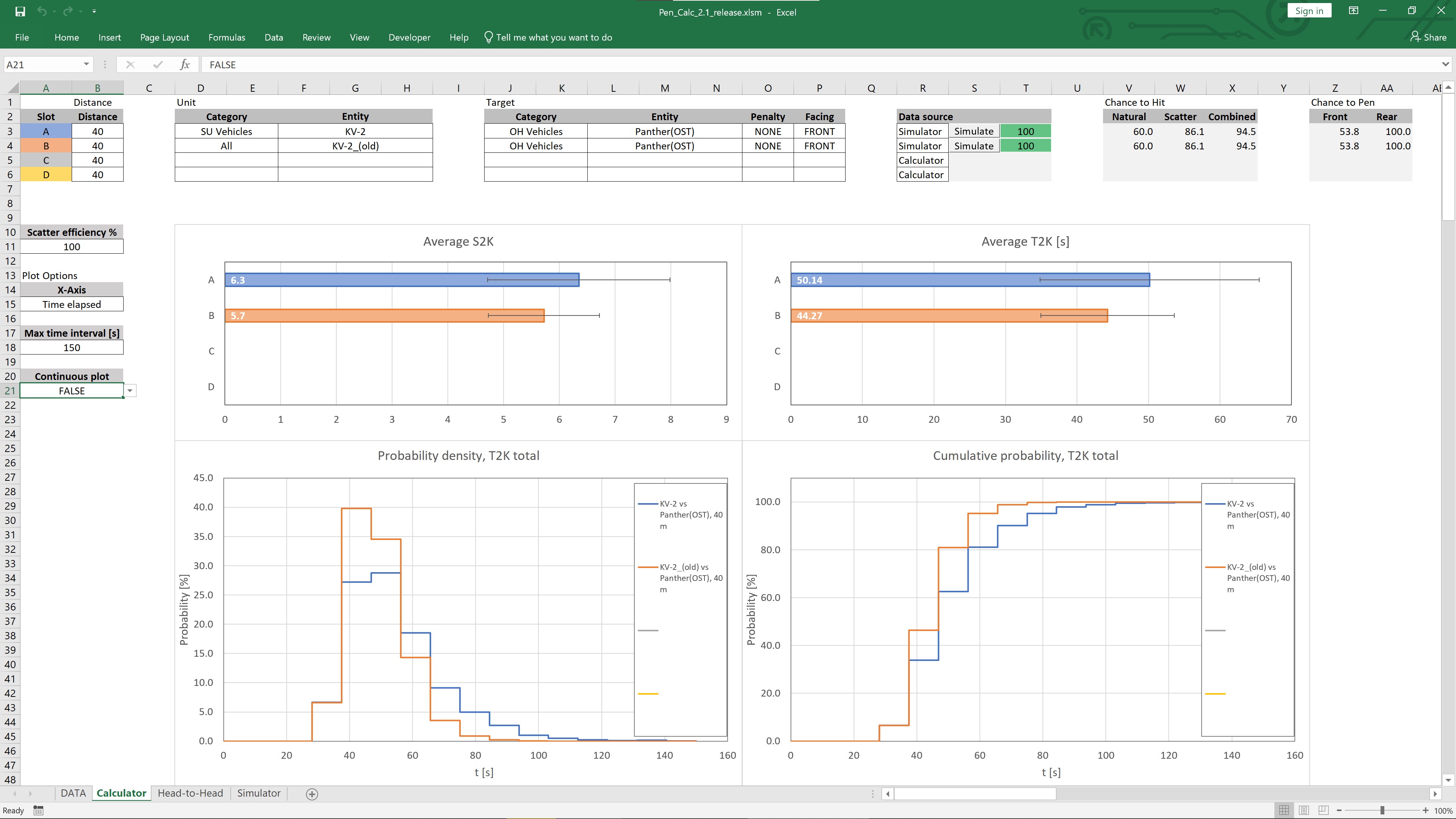Click the Save icon in title bar

(20, 11)
